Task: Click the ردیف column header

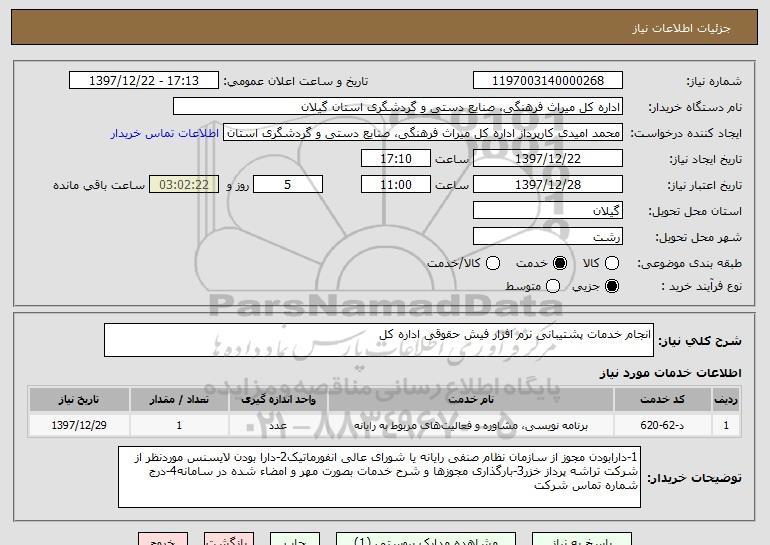Action: tap(726, 400)
